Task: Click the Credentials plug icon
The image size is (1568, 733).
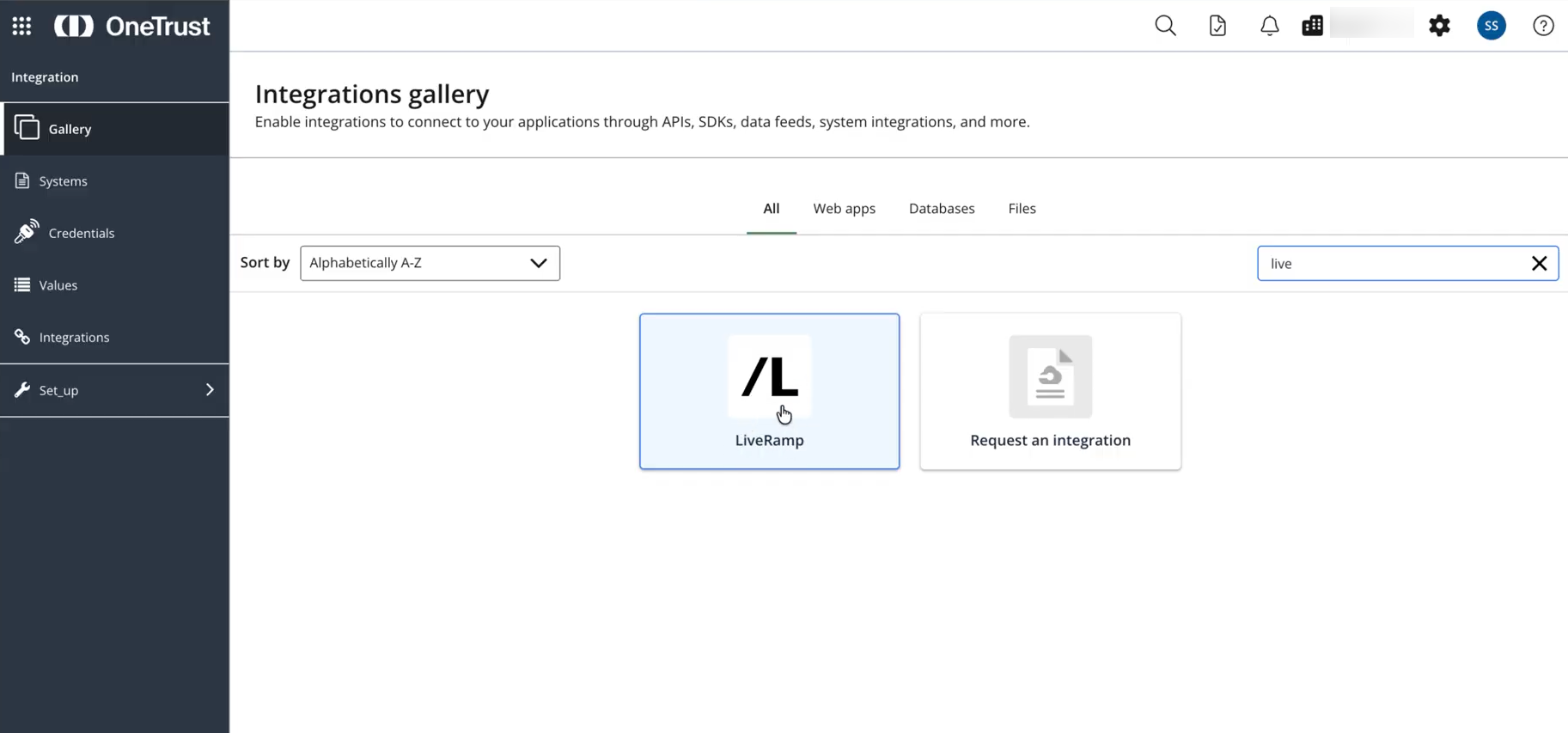Action: [27, 232]
